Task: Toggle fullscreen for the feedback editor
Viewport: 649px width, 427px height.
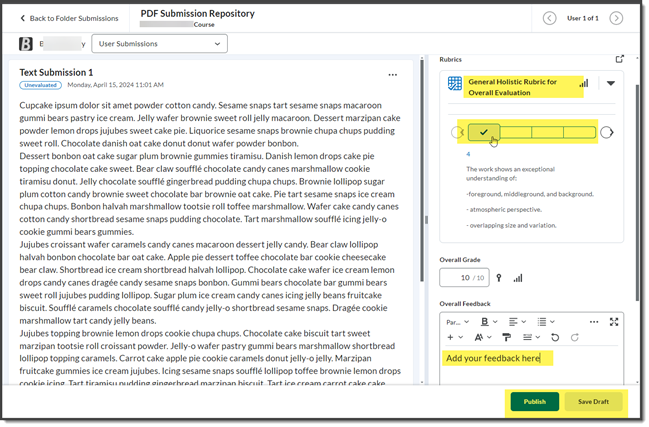Action: pyautogui.click(x=614, y=322)
